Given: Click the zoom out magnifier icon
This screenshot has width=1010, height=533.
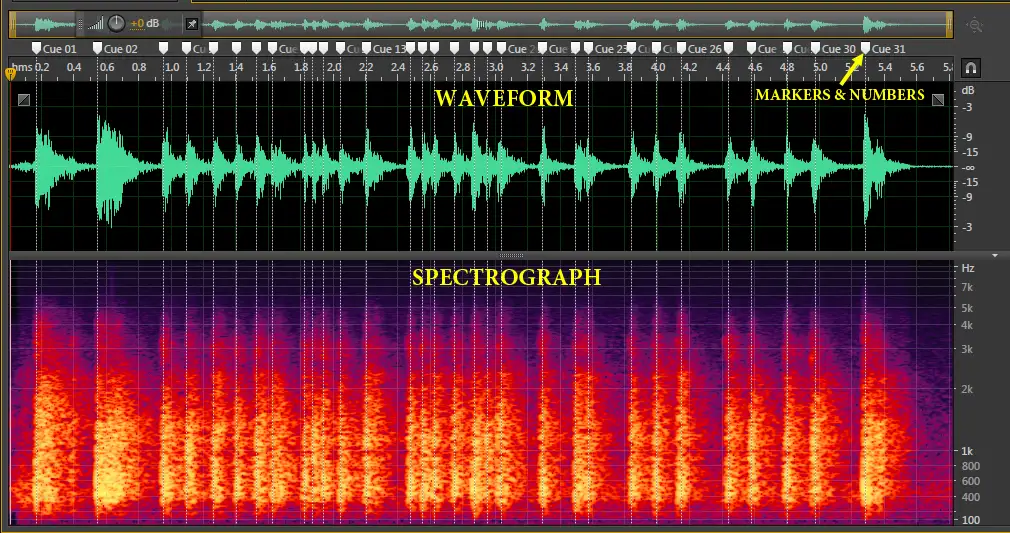Looking at the screenshot, I should (x=975, y=26).
